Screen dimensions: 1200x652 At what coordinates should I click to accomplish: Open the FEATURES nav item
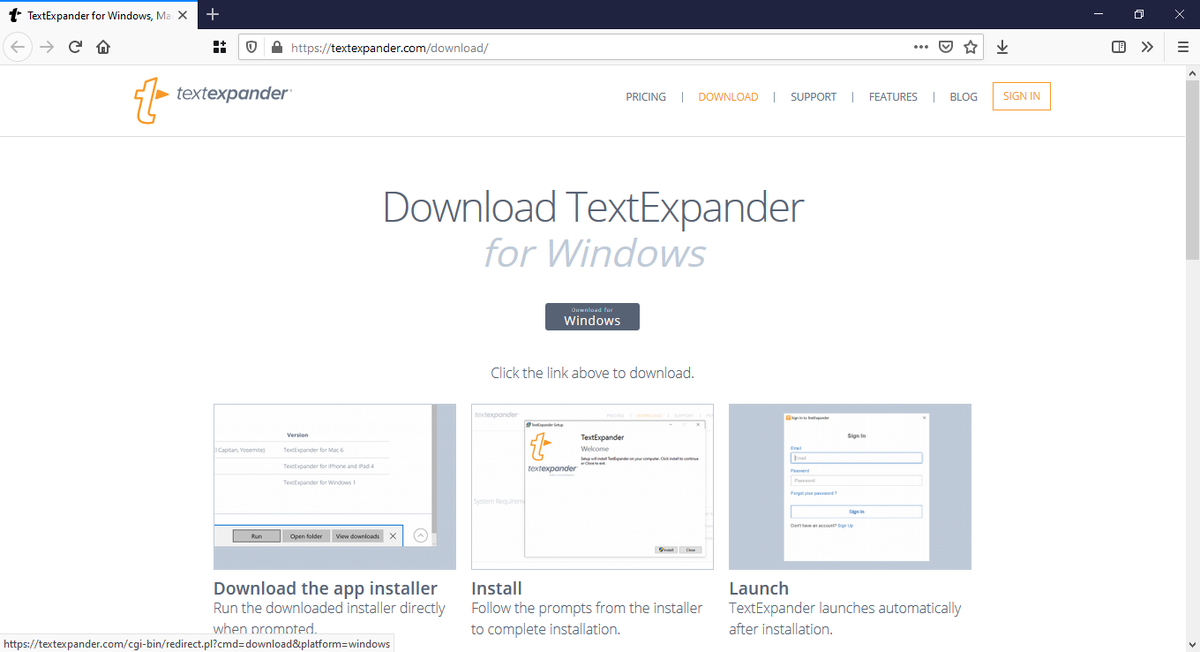(x=893, y=97)
